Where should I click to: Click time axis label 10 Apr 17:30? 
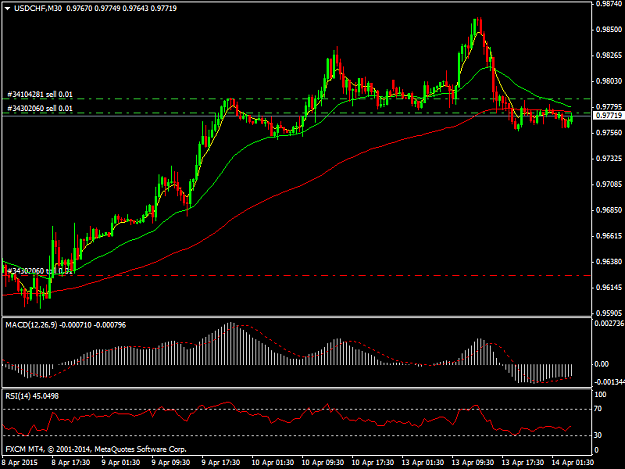(373, 463)
